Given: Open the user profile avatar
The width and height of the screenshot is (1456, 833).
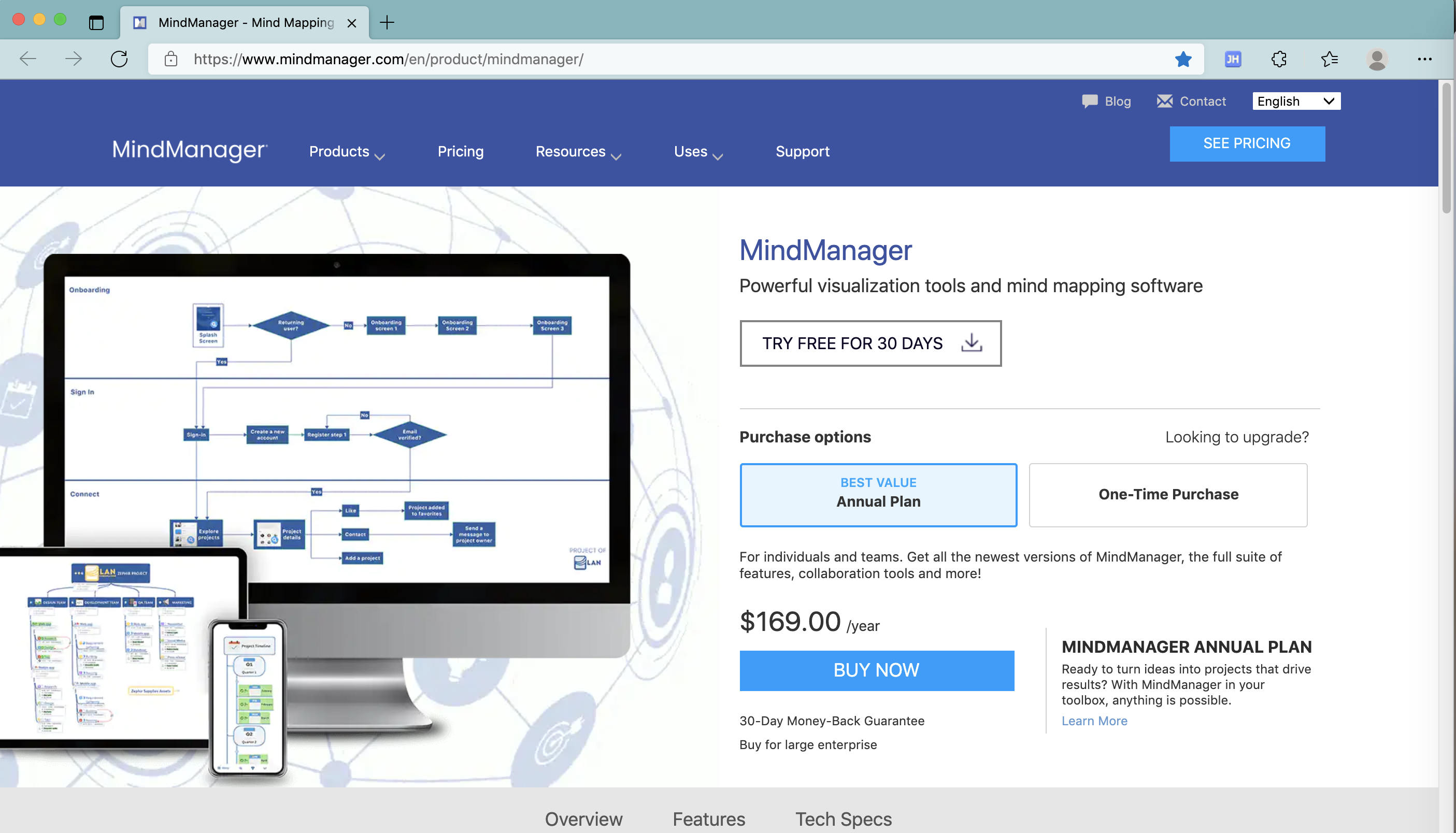Looking at the screenshot, I should coord(1377,59).
